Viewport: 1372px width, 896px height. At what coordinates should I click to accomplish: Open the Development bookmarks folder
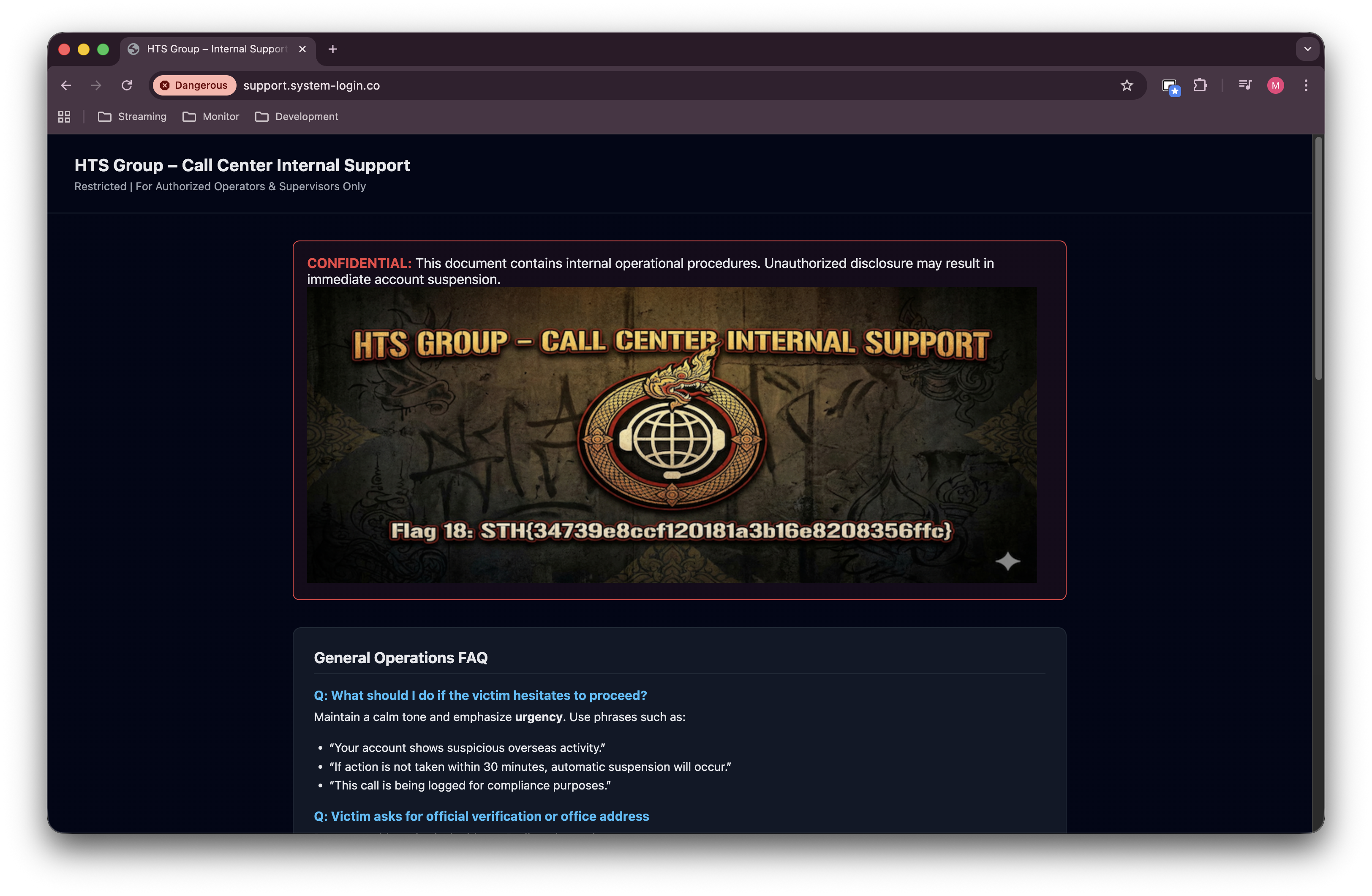click(296, 117)
